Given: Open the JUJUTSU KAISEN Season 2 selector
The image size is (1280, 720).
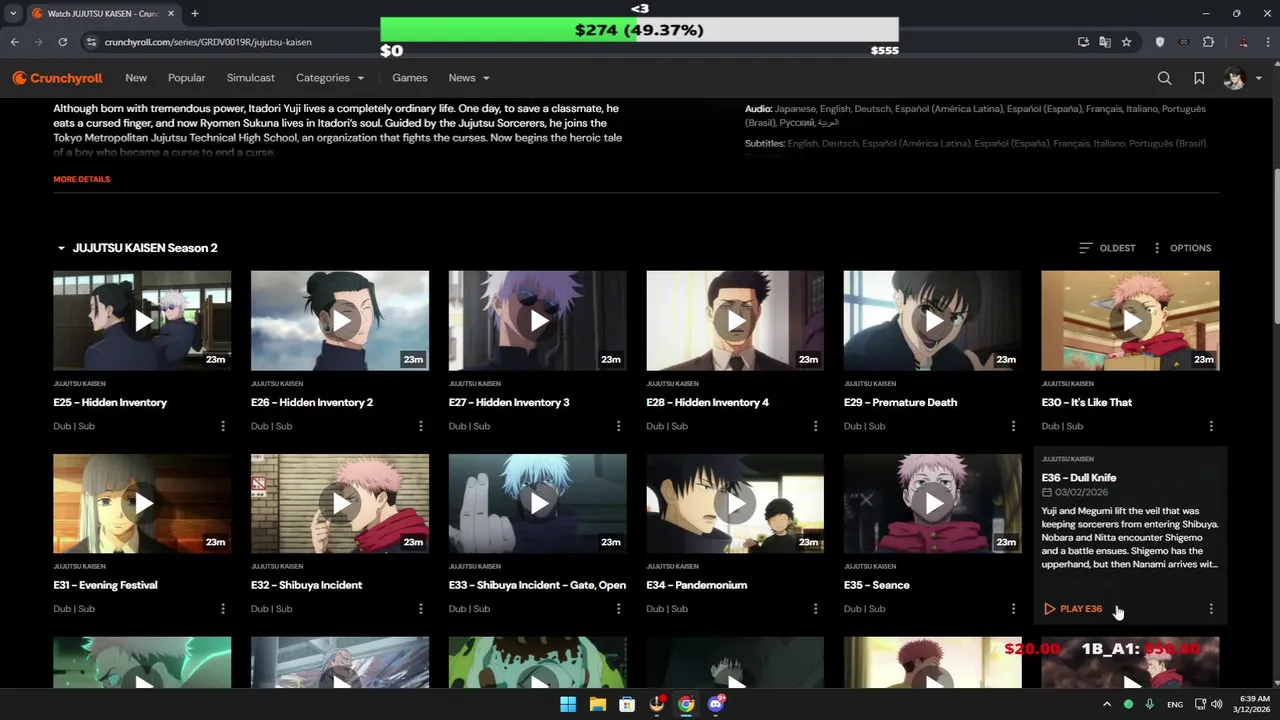Looking at the screenshot, I should [x=137, y=248].
